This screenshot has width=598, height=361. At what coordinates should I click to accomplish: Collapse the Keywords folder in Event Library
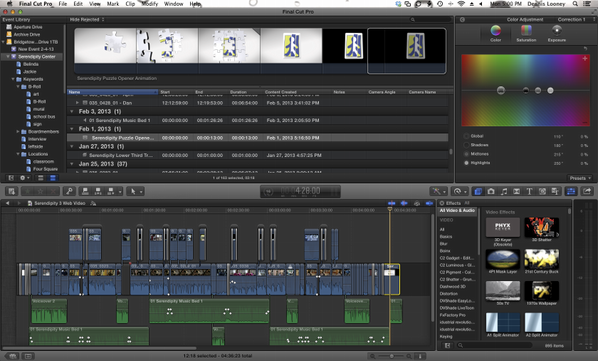13,79
